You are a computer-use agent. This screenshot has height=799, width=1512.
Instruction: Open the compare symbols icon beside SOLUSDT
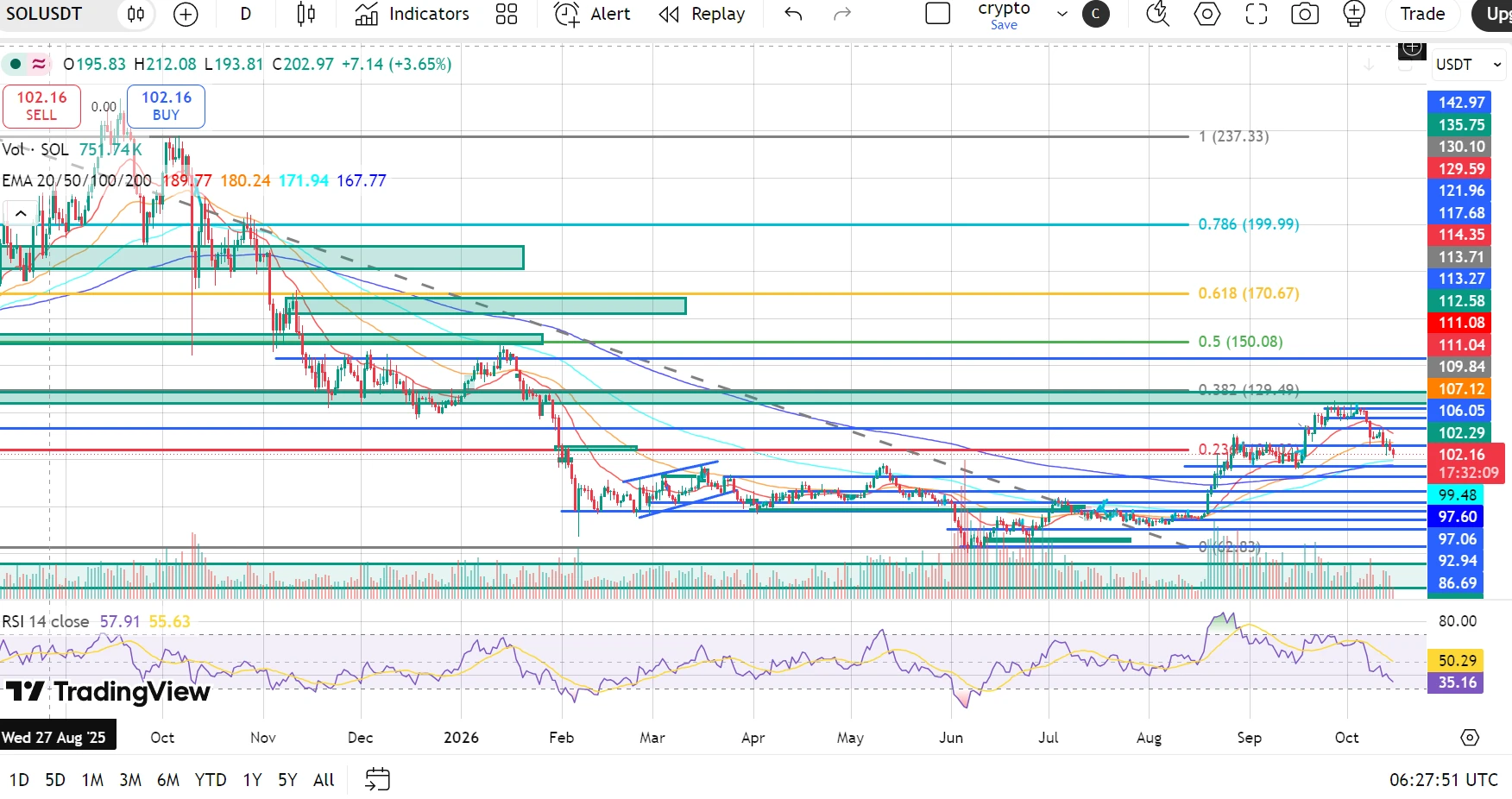click(136, 14)
